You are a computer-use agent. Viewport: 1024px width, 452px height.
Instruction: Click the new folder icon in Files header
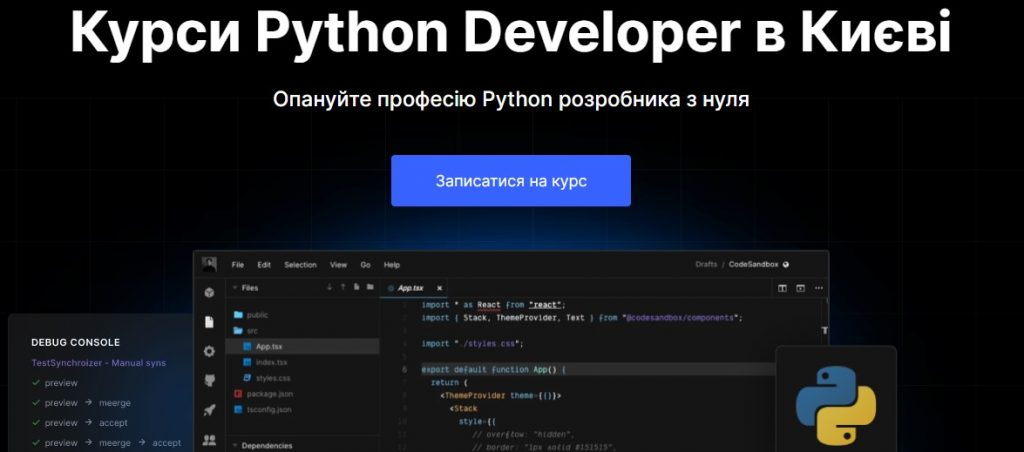[x=370, y=287]
